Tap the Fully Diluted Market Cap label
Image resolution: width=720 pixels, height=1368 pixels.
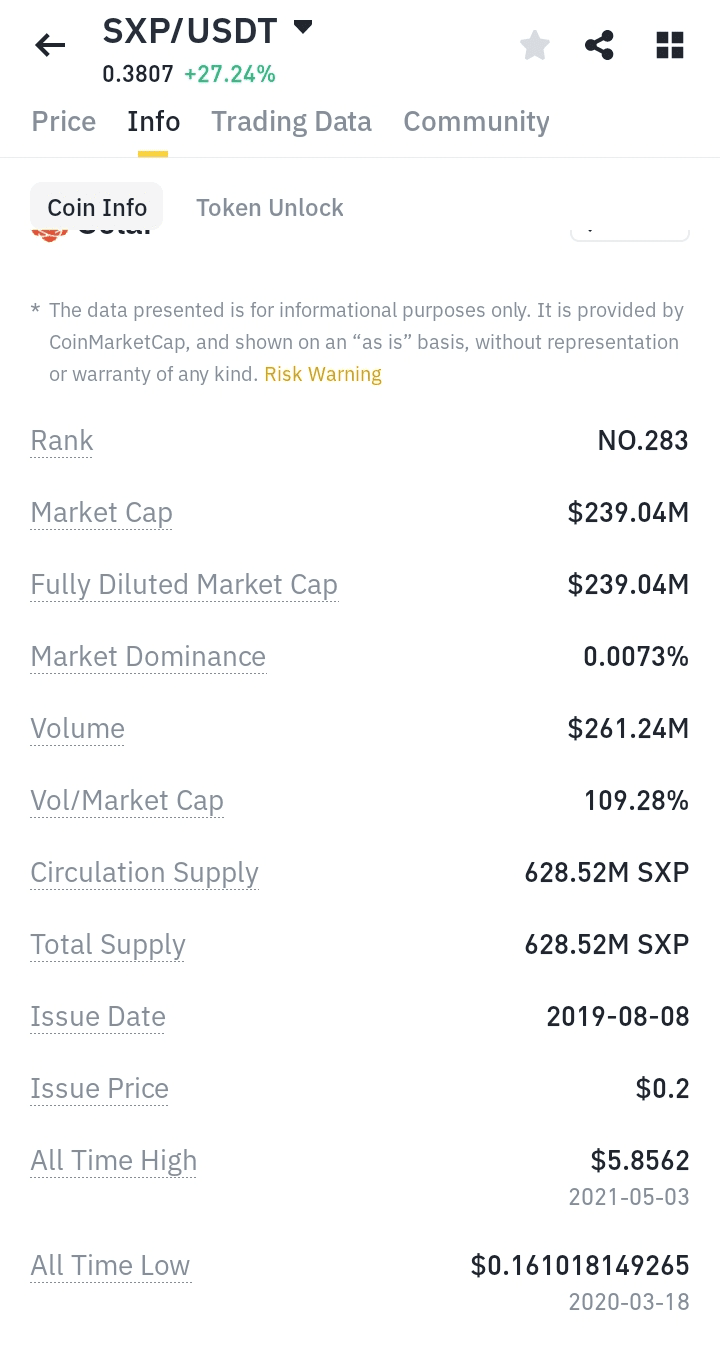coord(184,585)
